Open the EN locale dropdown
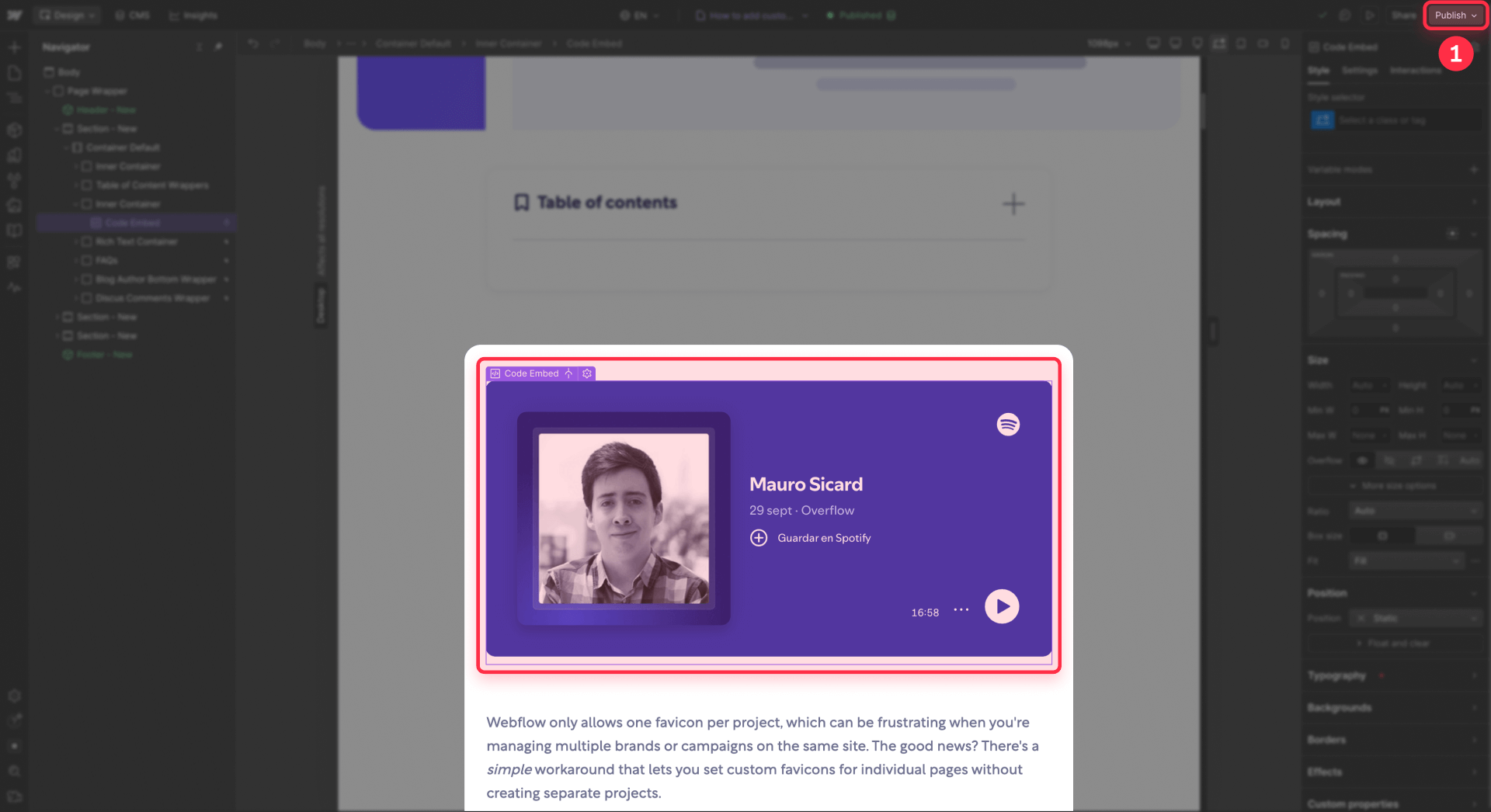 click(x=640, y=16)
